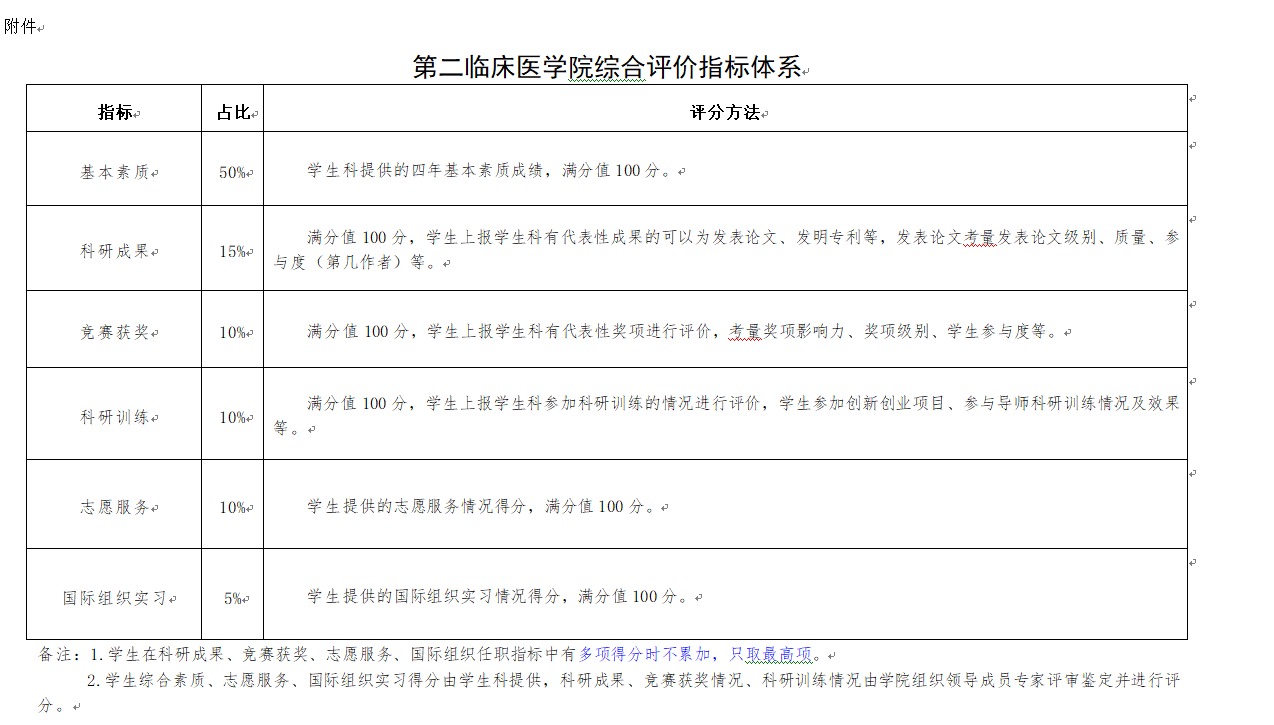The image size is (1274, 725).
Task: Click the 评分方法 column header
Action: (x=725, y=112)
